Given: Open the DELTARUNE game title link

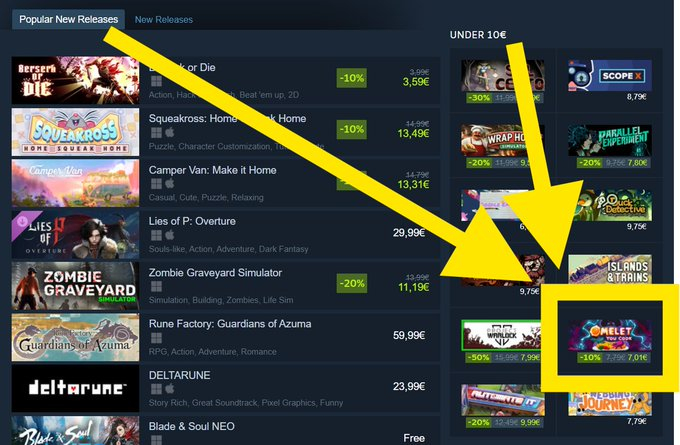Looking at the screenshot, I should [180, 375].
